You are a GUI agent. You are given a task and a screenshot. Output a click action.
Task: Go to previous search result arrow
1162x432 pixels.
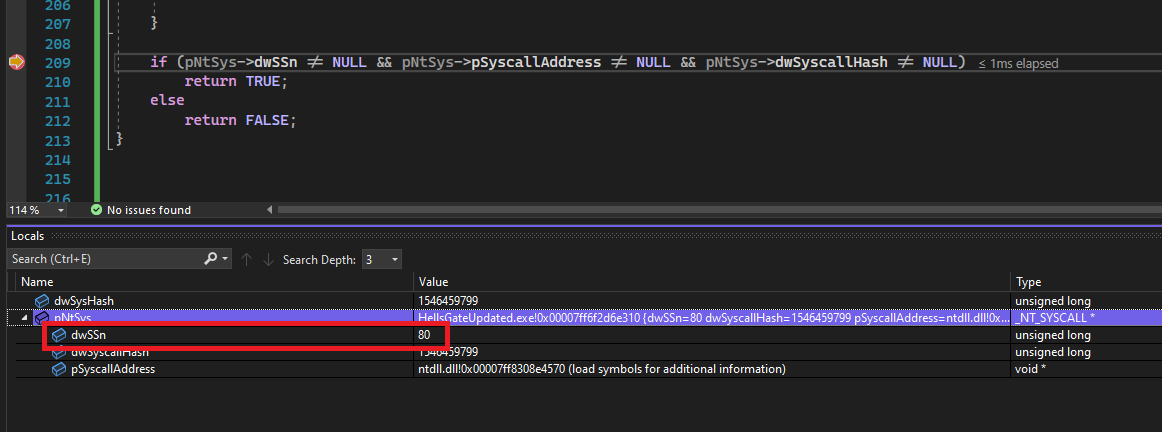[x=247, y=259]
